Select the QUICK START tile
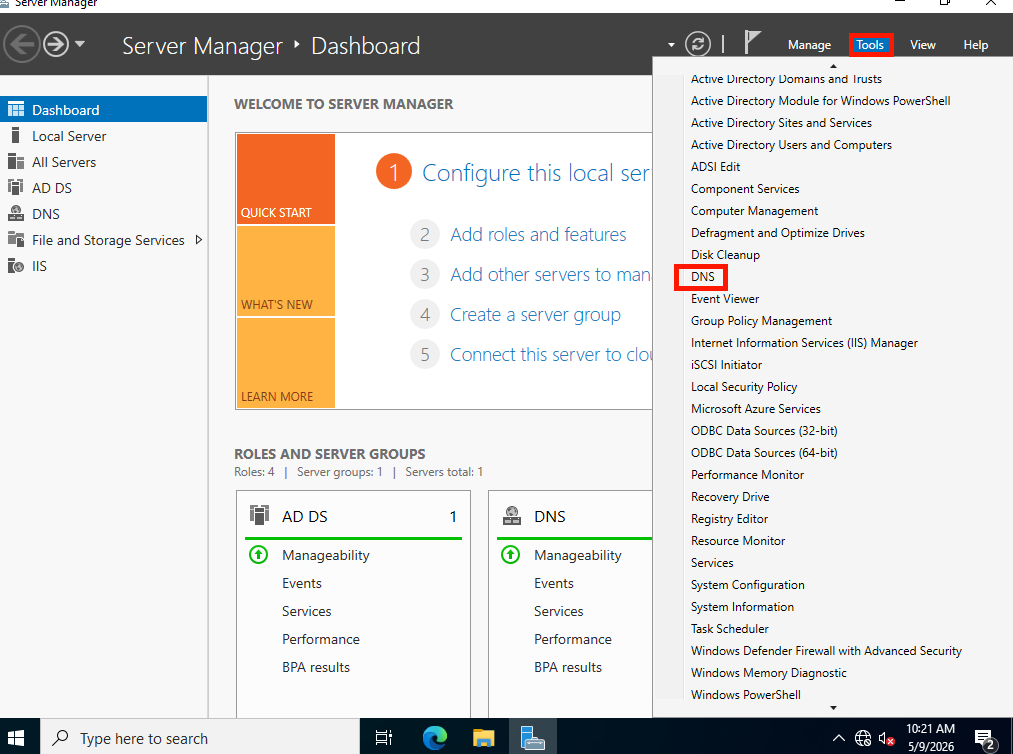This screenshot has height=754, width=1013. point(286,179)
